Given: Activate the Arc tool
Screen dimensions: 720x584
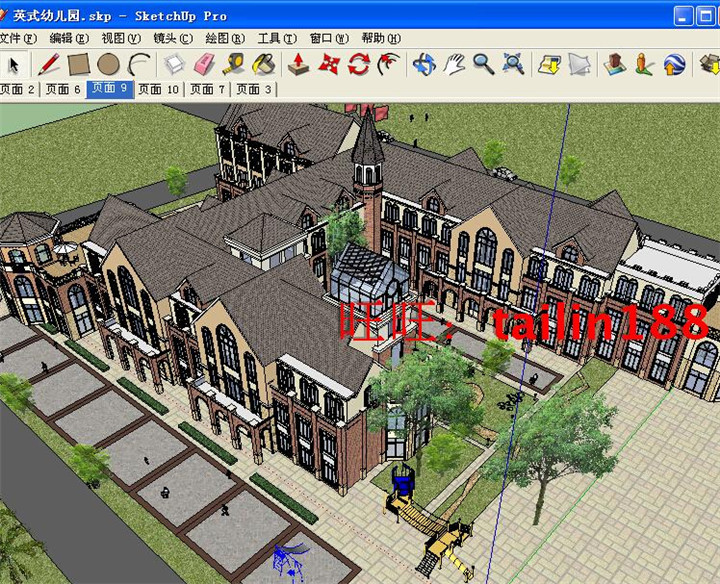Looking at the screenshot, I should pos(140,64).
